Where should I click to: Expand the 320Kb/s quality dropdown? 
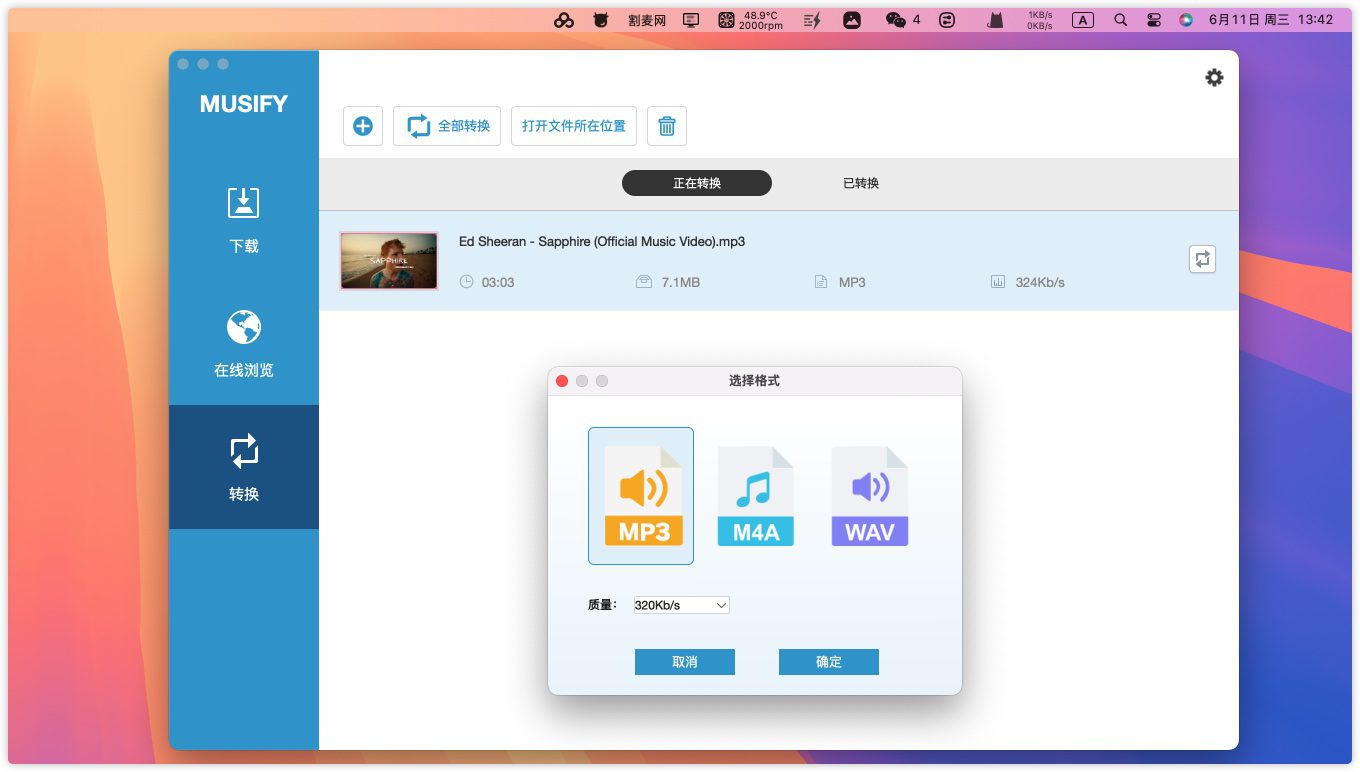point(681,605)
